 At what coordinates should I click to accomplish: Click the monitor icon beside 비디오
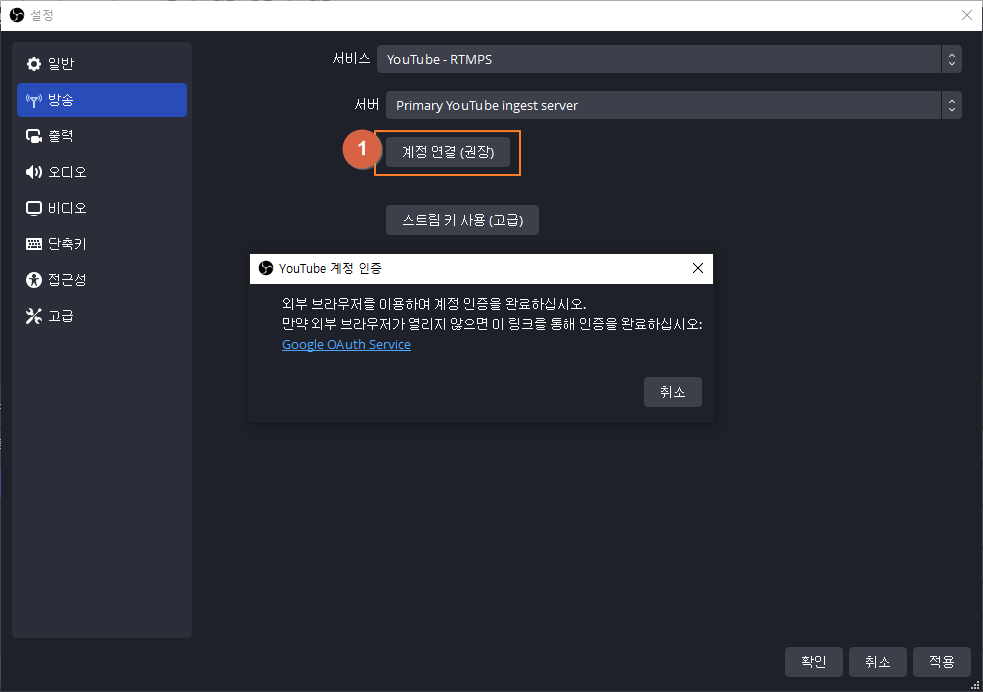34,208
